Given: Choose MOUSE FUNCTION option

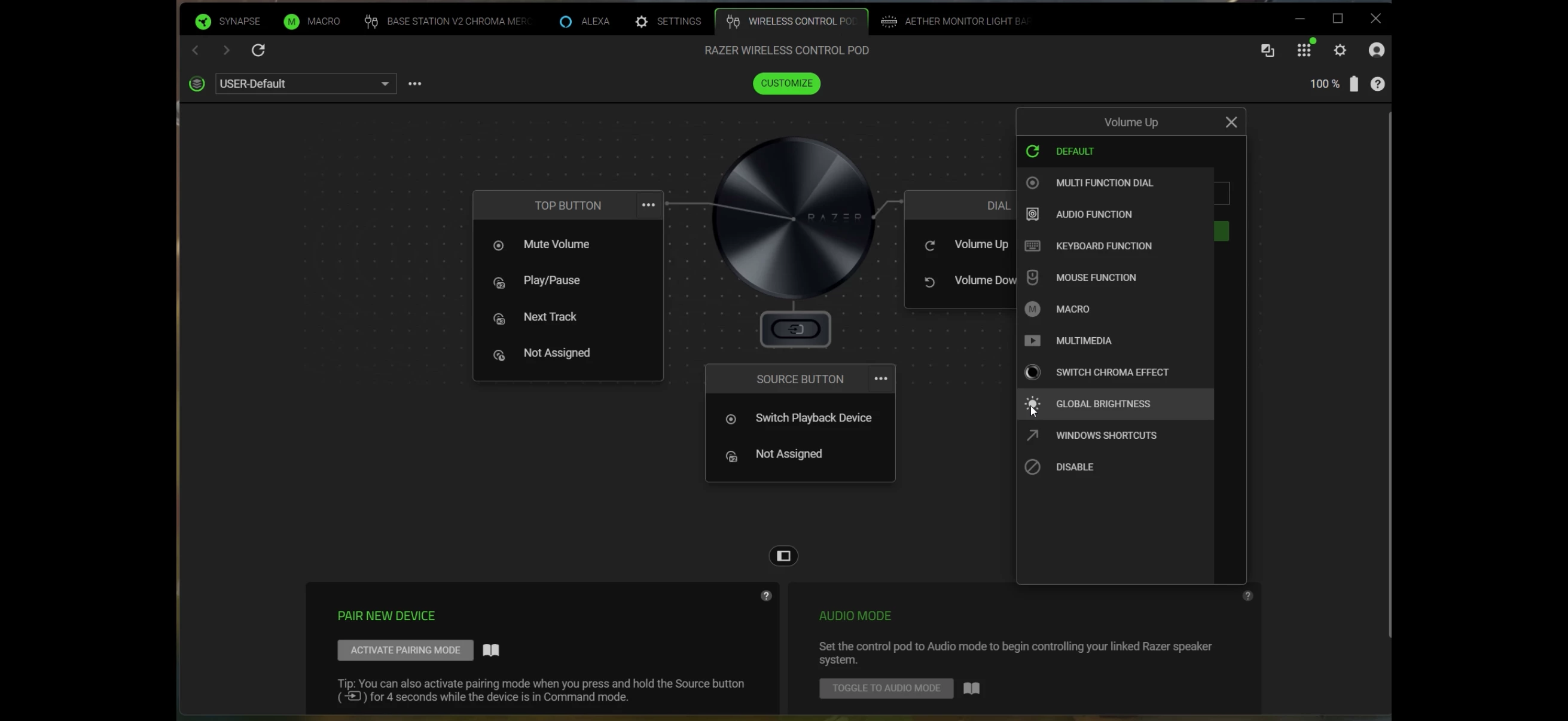Looking at the screenshot, I should pyautogui.click(x=1115, y=278).
